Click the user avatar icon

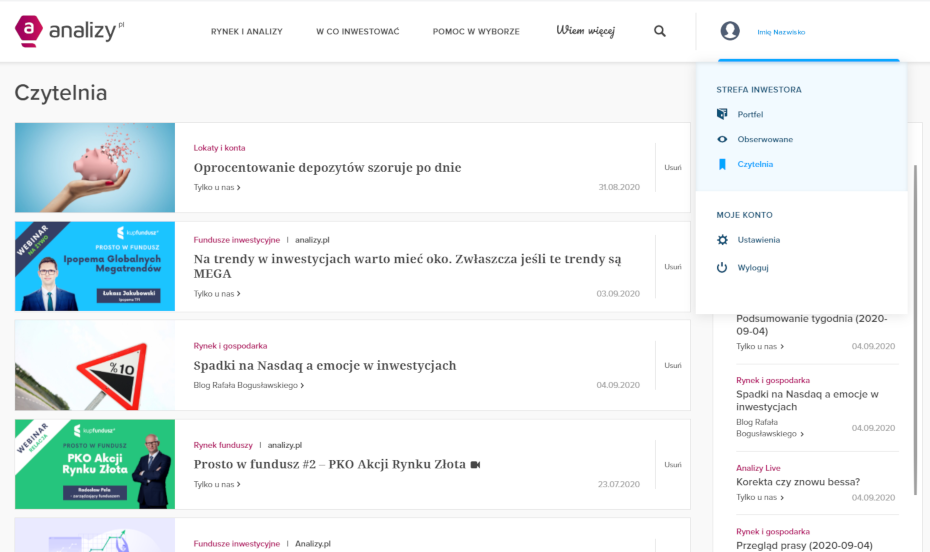pyautogui.click(x=730, y=31)
